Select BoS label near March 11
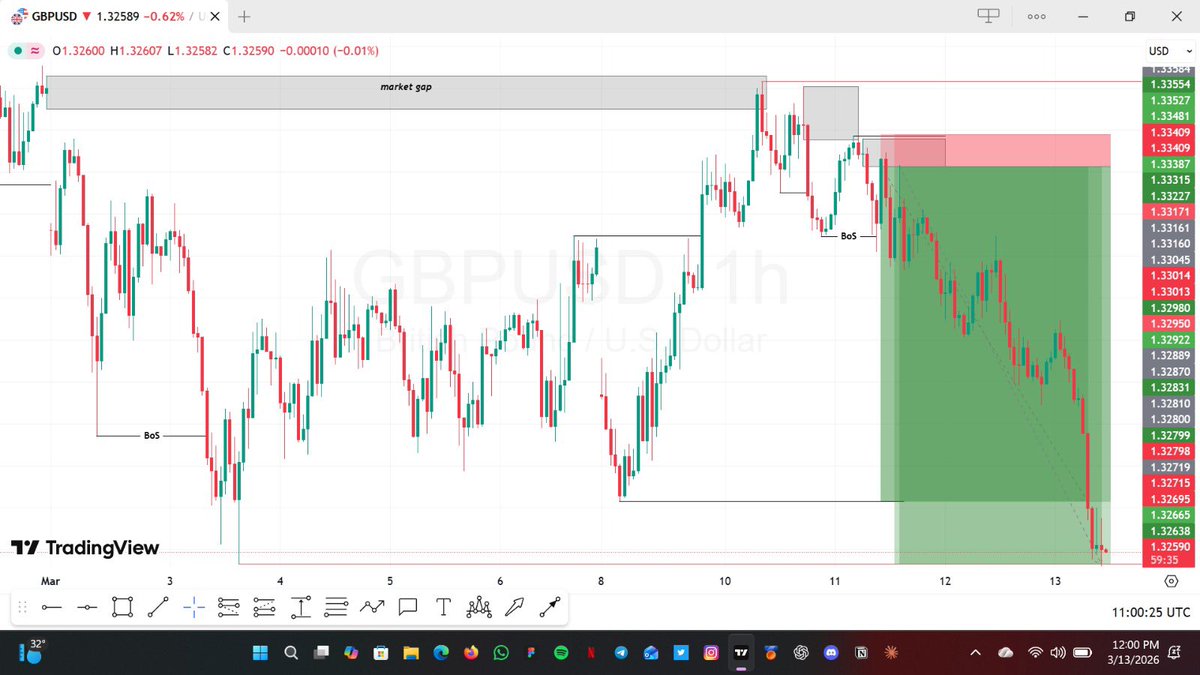Viewport: 1200px width, 675px height. click(x=848, y=236)
